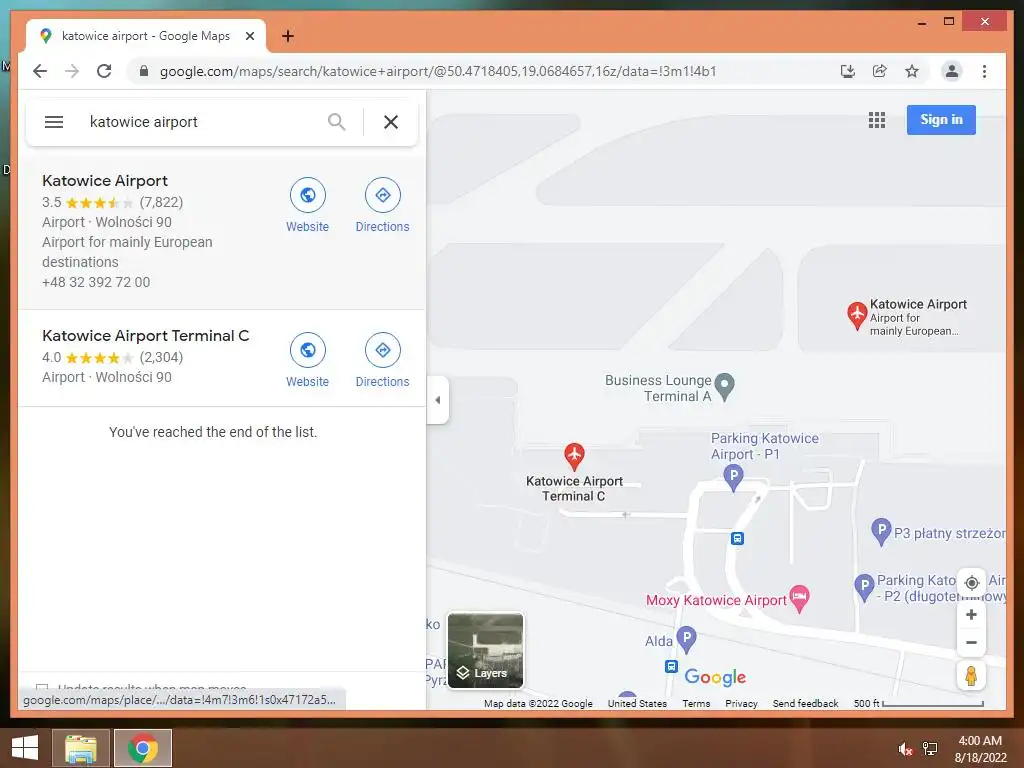Click the Street View pegman
The image size is (1024, 768).
[x=971, y=676]
